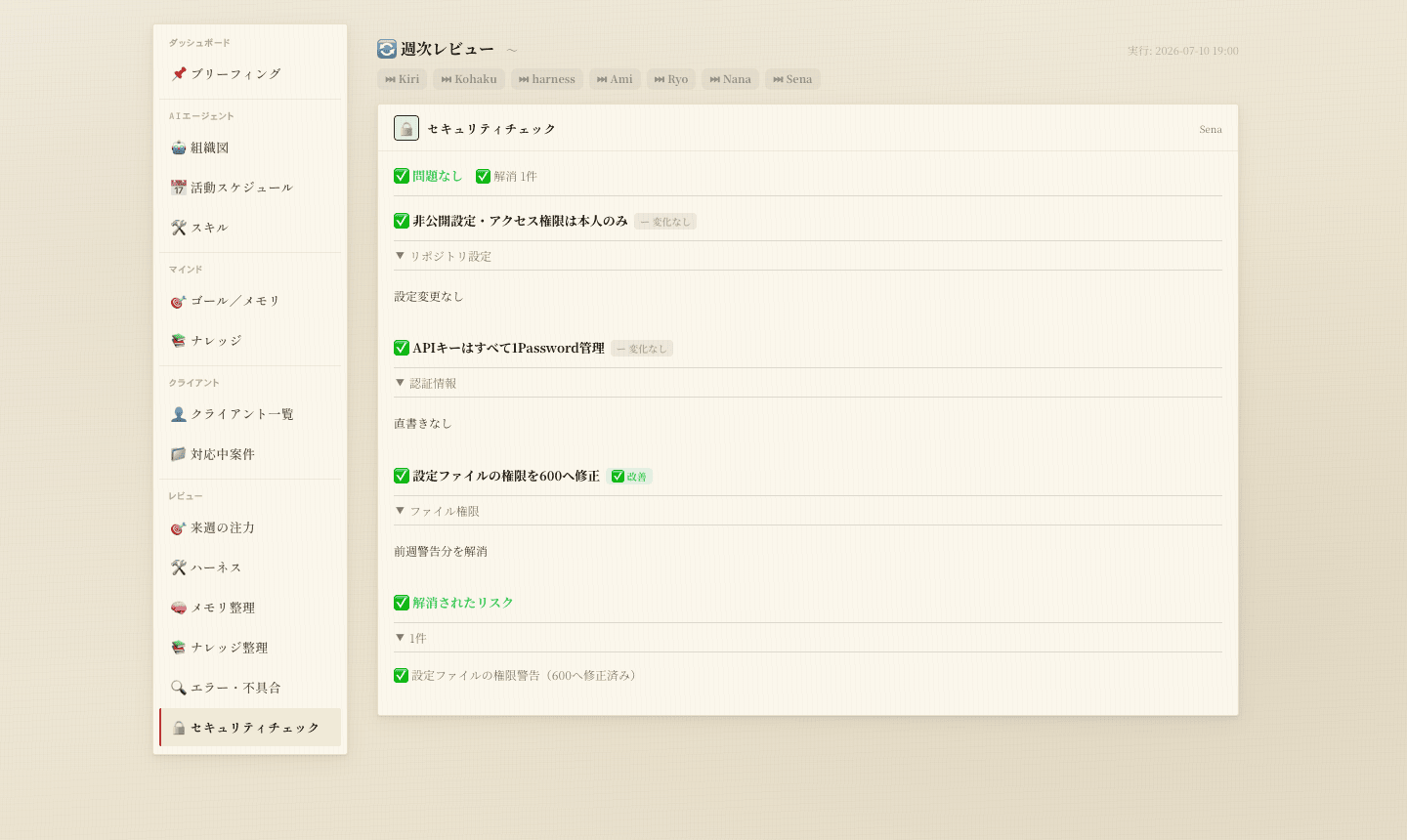The width and height of the screenshot is (1407, 840).
Task: Toggle the 問題なし green checkmark
Action: 402,176
